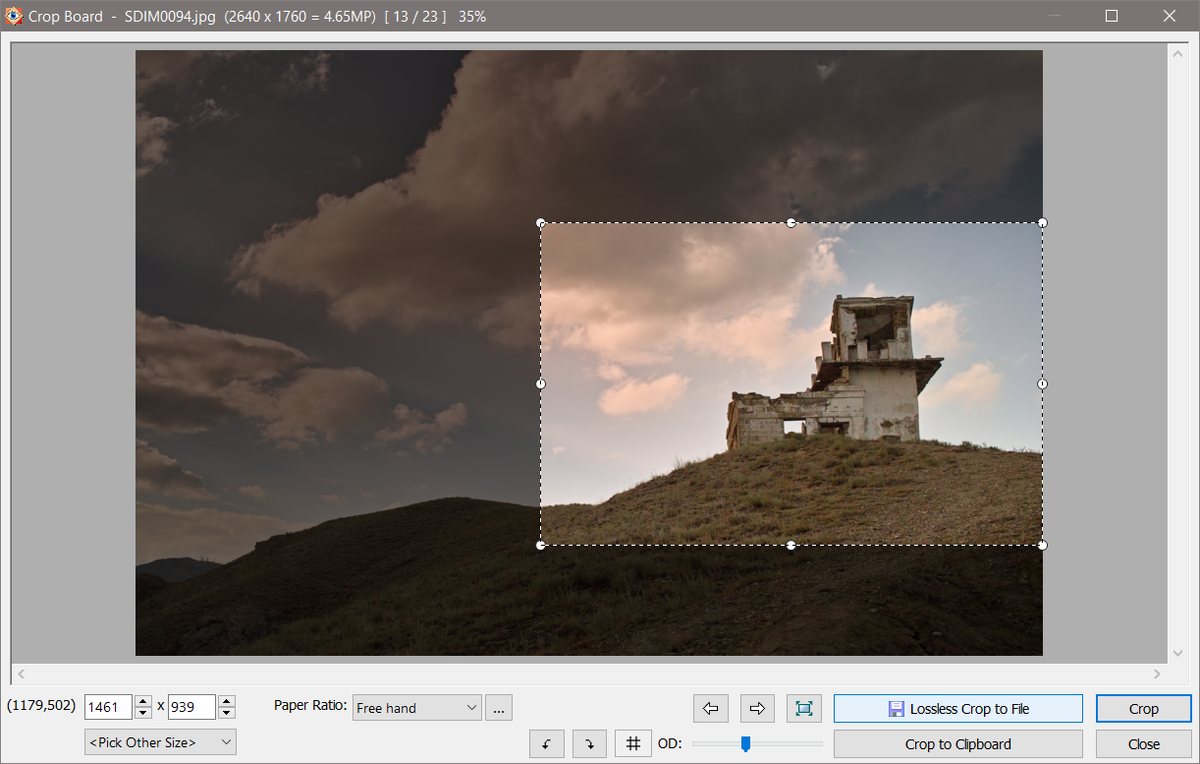This screenshot has height=764, width=1200.
Task: Click vertical scrollbar down arrow
Action: point(1177,656)
